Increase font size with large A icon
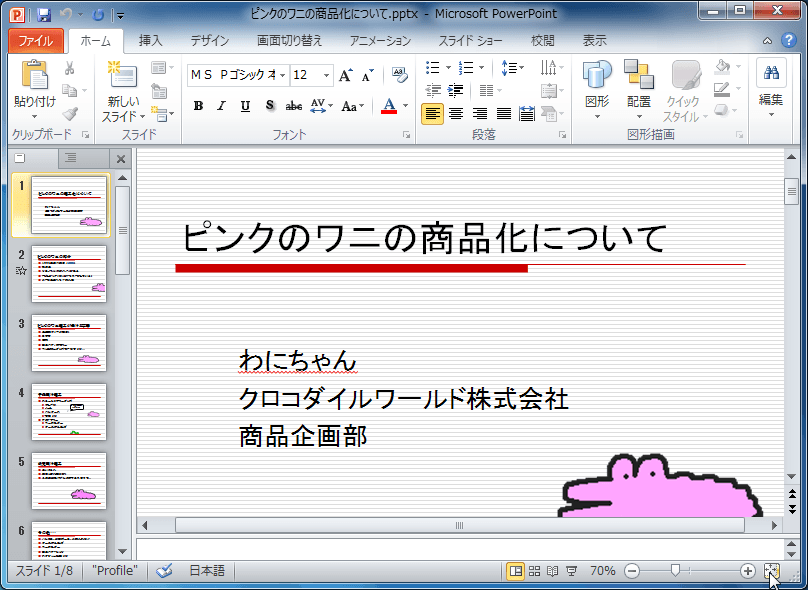808x590 pixels. [346, 76]
